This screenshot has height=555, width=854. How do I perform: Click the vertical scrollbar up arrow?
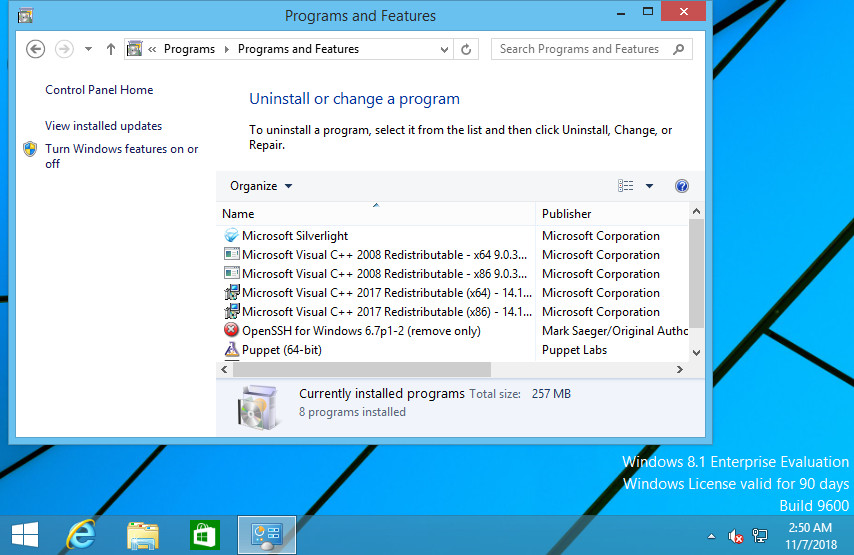pos(696,211)
